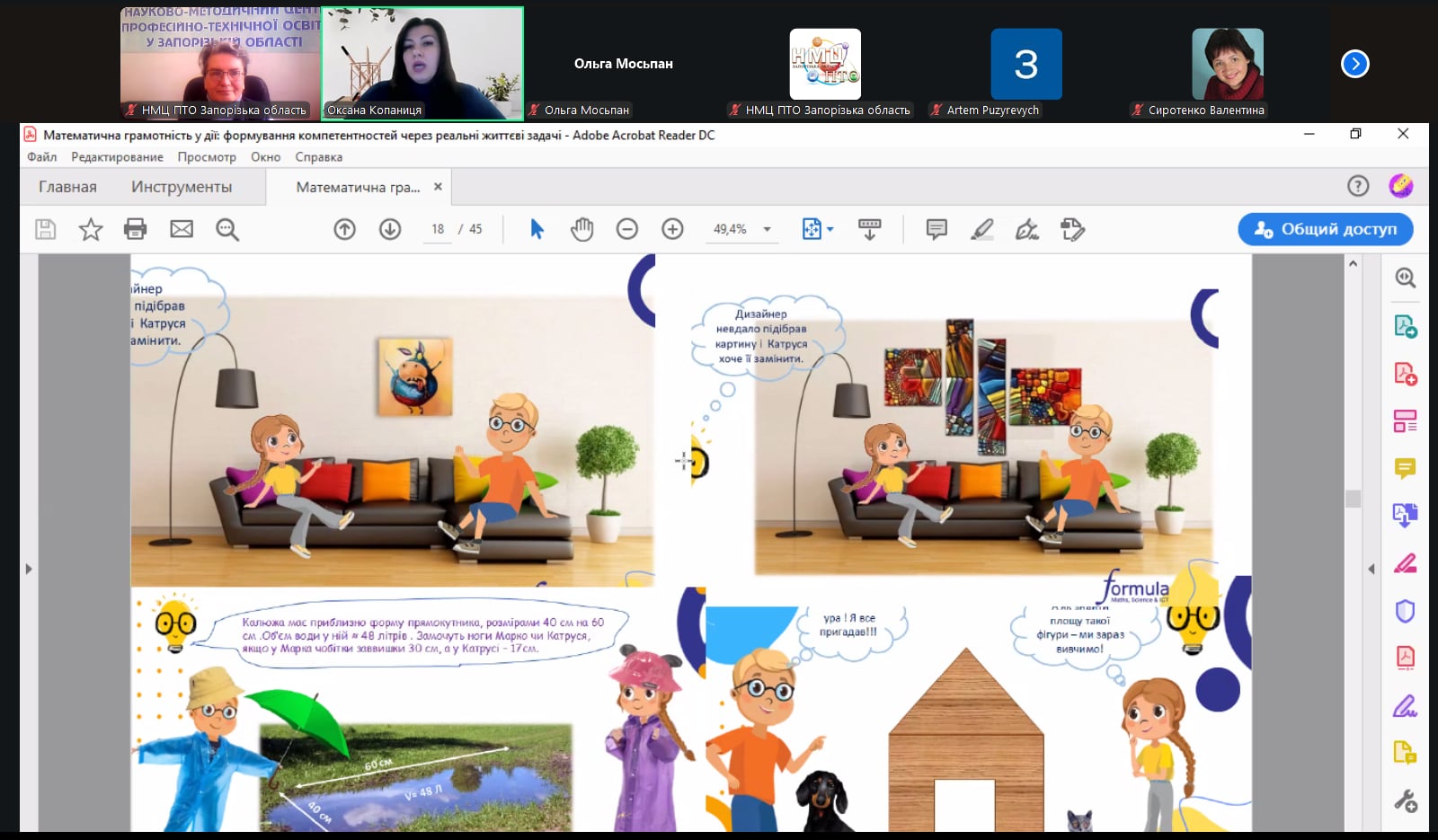Click the current page number field
1438x840 pixels.
point(438,229)
